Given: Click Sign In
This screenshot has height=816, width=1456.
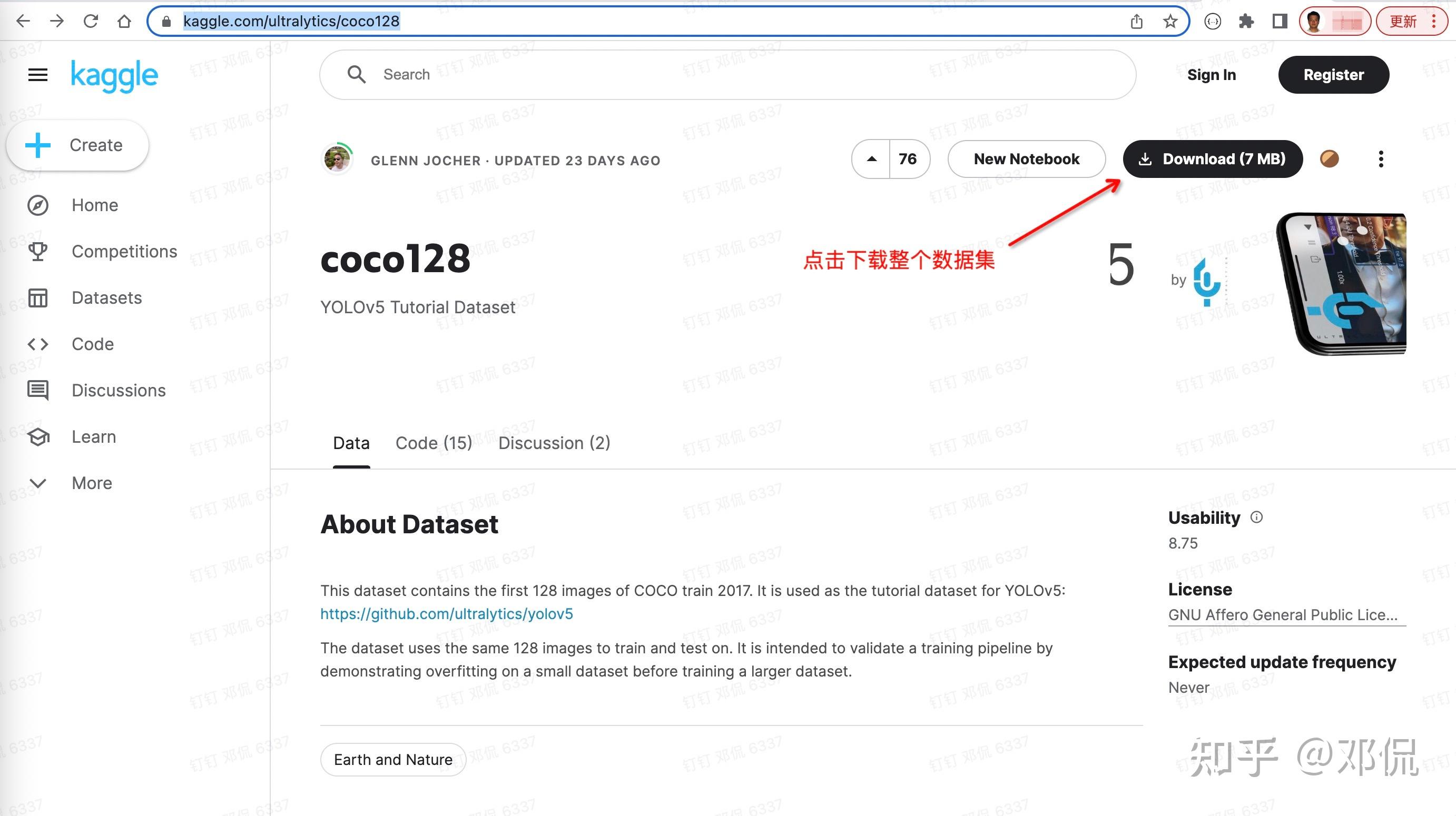Looking at the screenshot, I should 1211,75.
